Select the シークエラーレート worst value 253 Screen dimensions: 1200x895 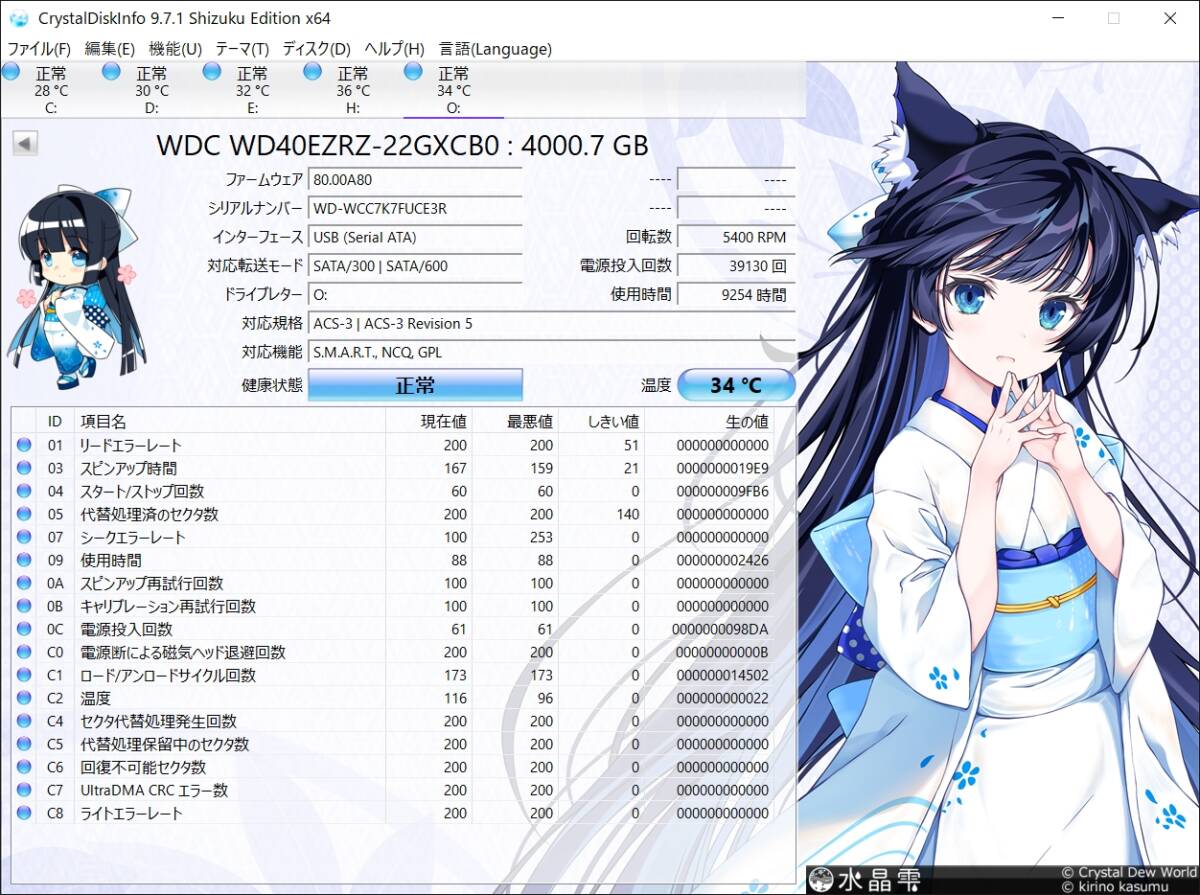tap(541, 537)
